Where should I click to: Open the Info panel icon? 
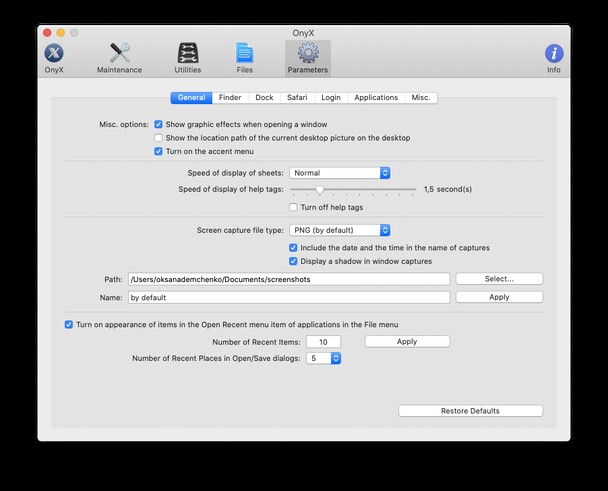click(554, 58)
